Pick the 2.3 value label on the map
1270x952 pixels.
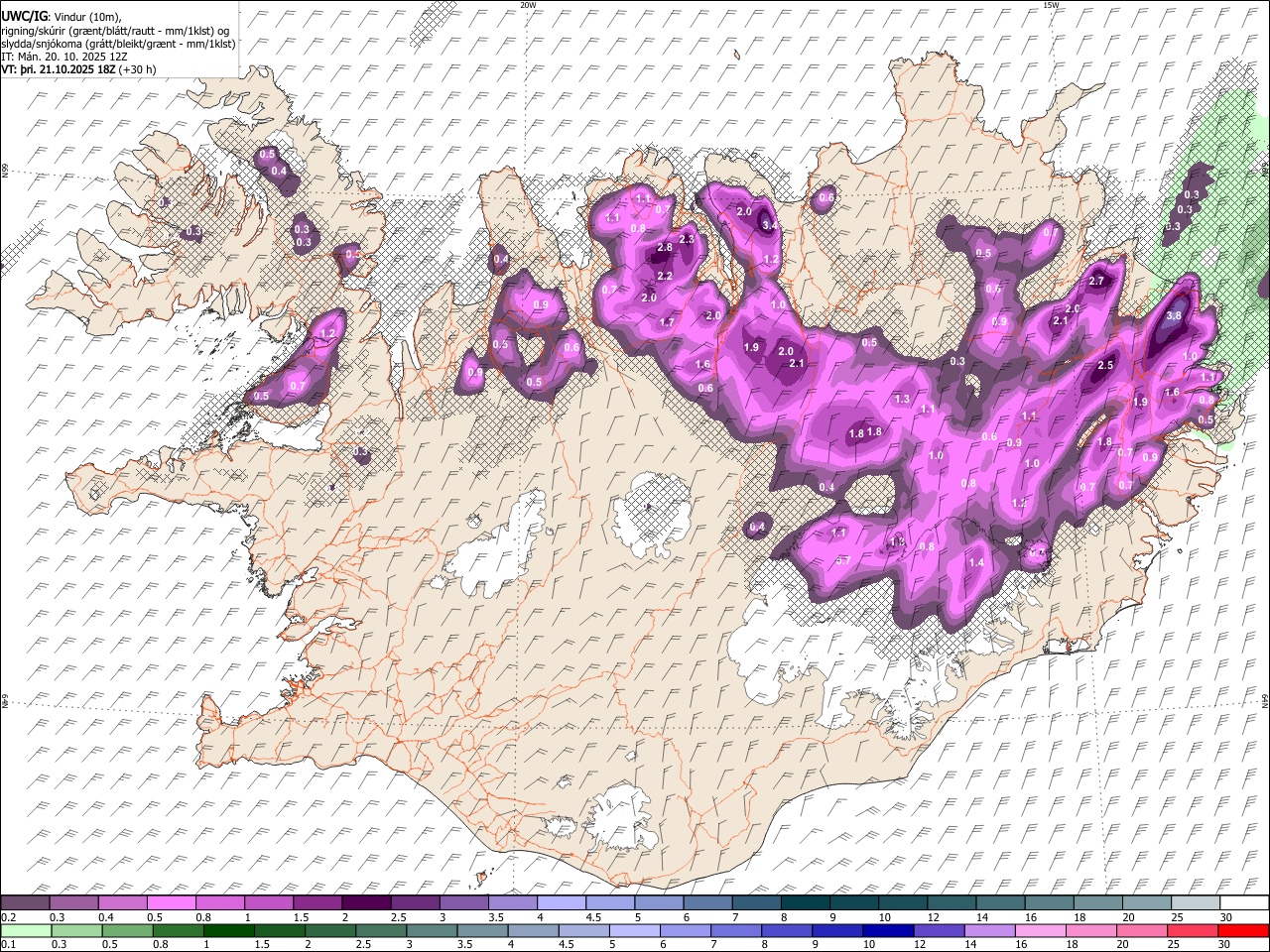click(x=686, y=239)
